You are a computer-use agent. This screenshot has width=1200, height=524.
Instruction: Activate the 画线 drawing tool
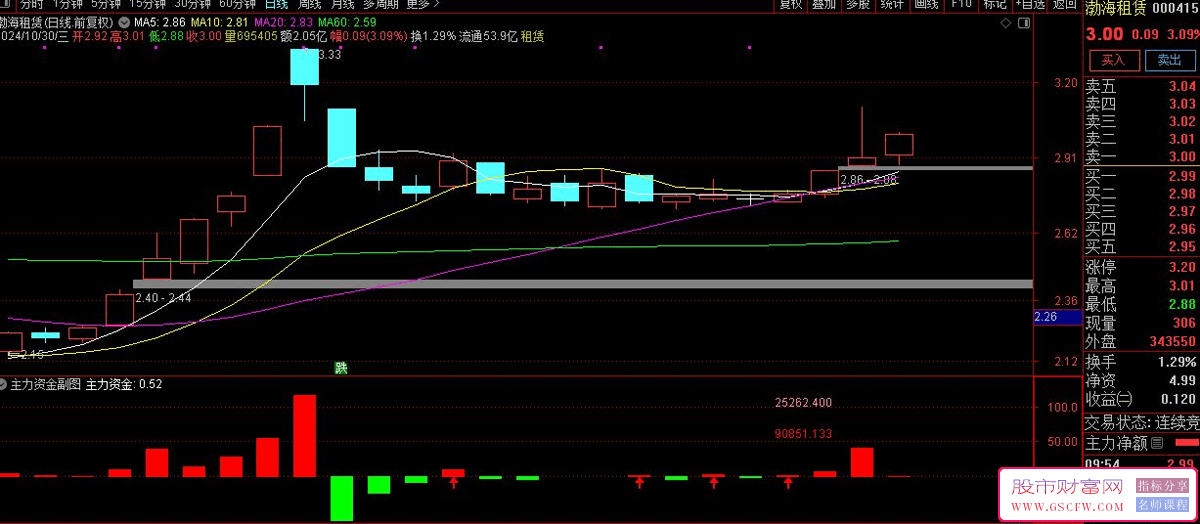pyautogui.click(x=927, y=4)
